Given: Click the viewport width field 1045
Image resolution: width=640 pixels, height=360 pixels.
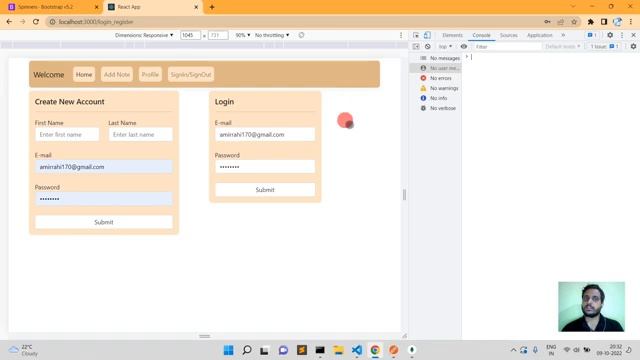Looking at the screenshot, I should click(x=190, y=35).
